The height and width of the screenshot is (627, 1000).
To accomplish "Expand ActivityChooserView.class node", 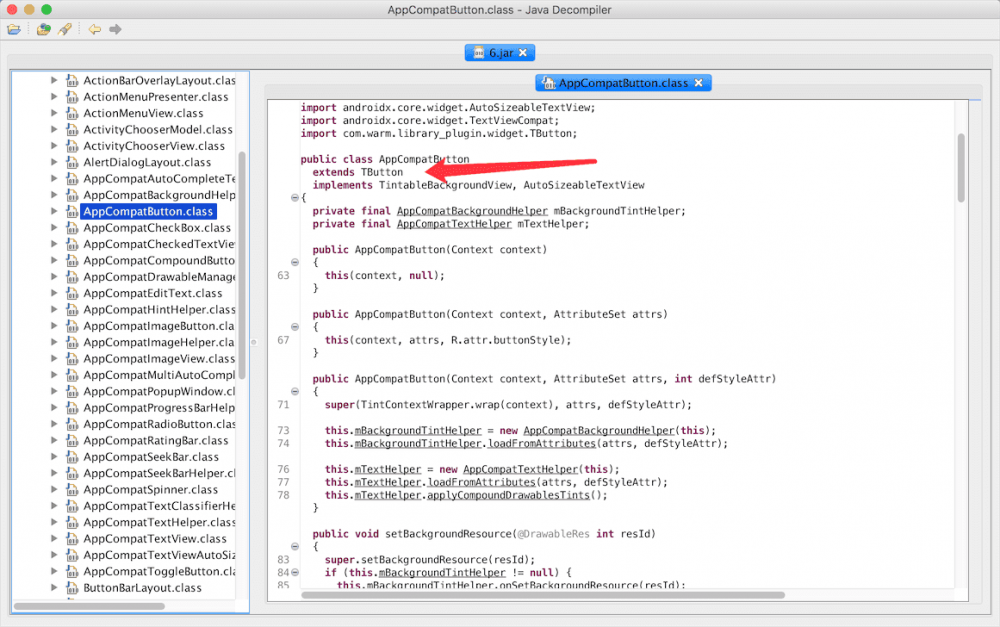I will pyautogui.click(x=54, y=146).
